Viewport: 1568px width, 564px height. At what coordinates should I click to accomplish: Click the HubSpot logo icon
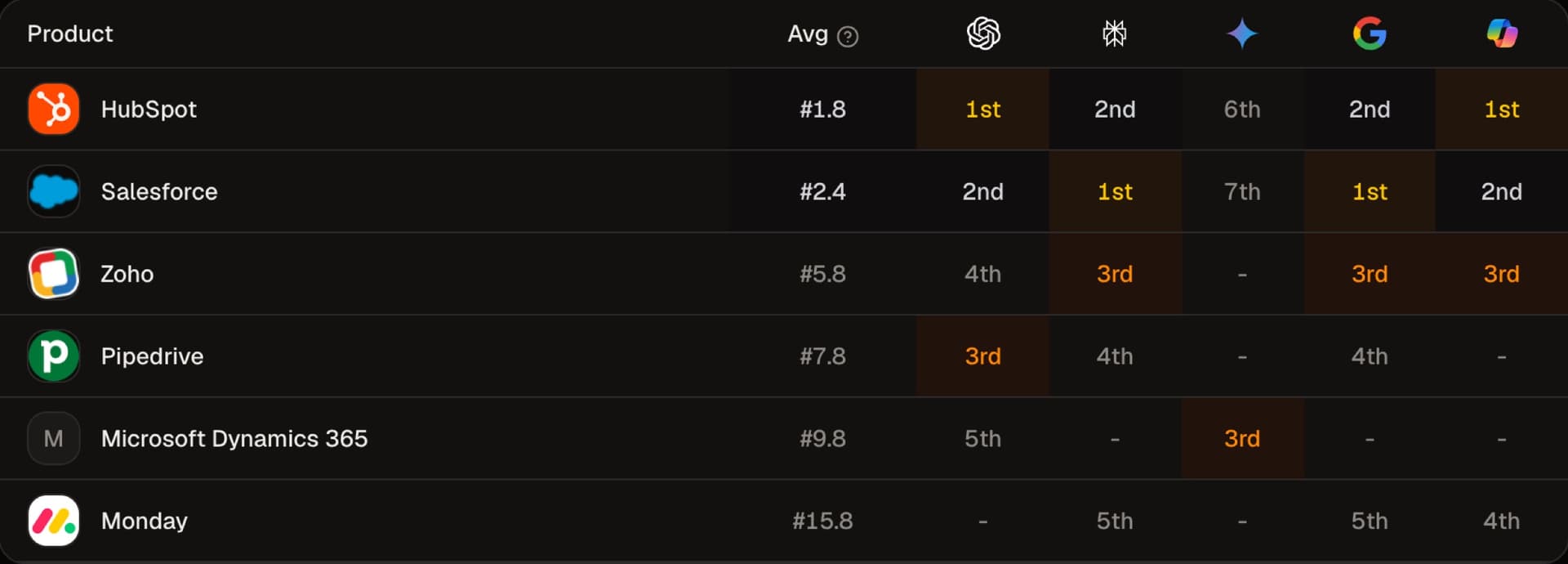(x=54, y=109)
